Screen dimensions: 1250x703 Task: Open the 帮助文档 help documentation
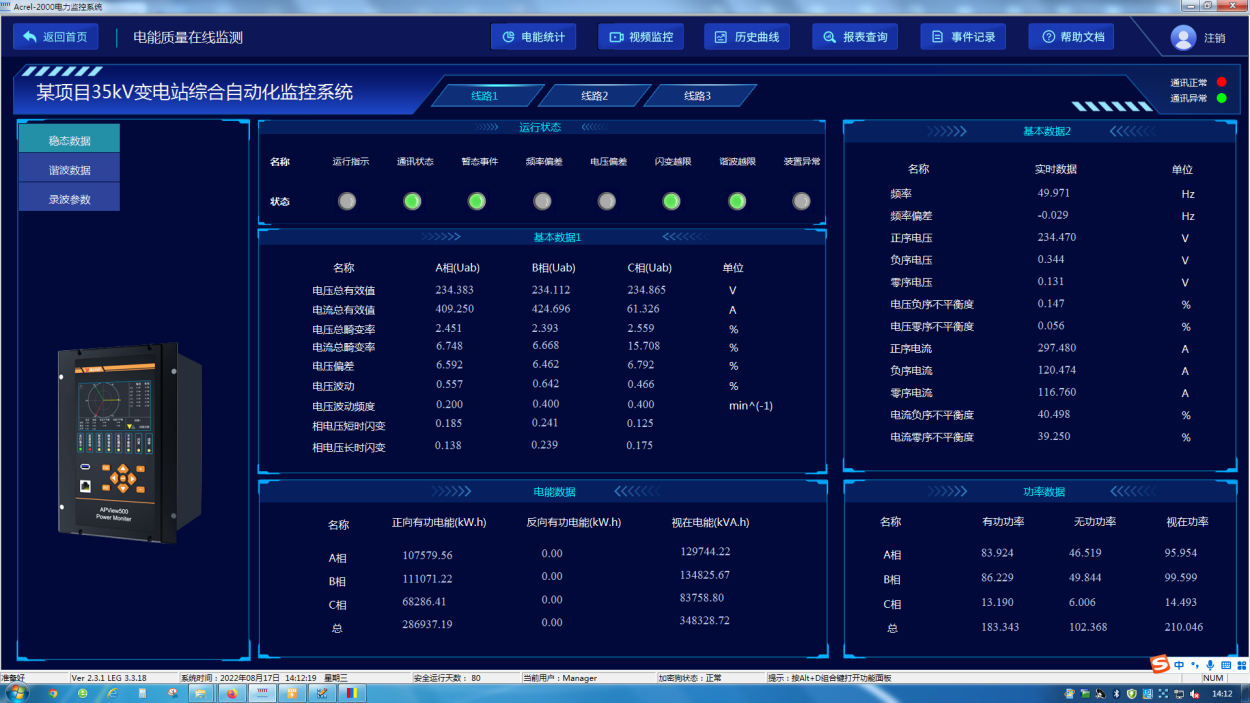click(x=1071, y=36)
